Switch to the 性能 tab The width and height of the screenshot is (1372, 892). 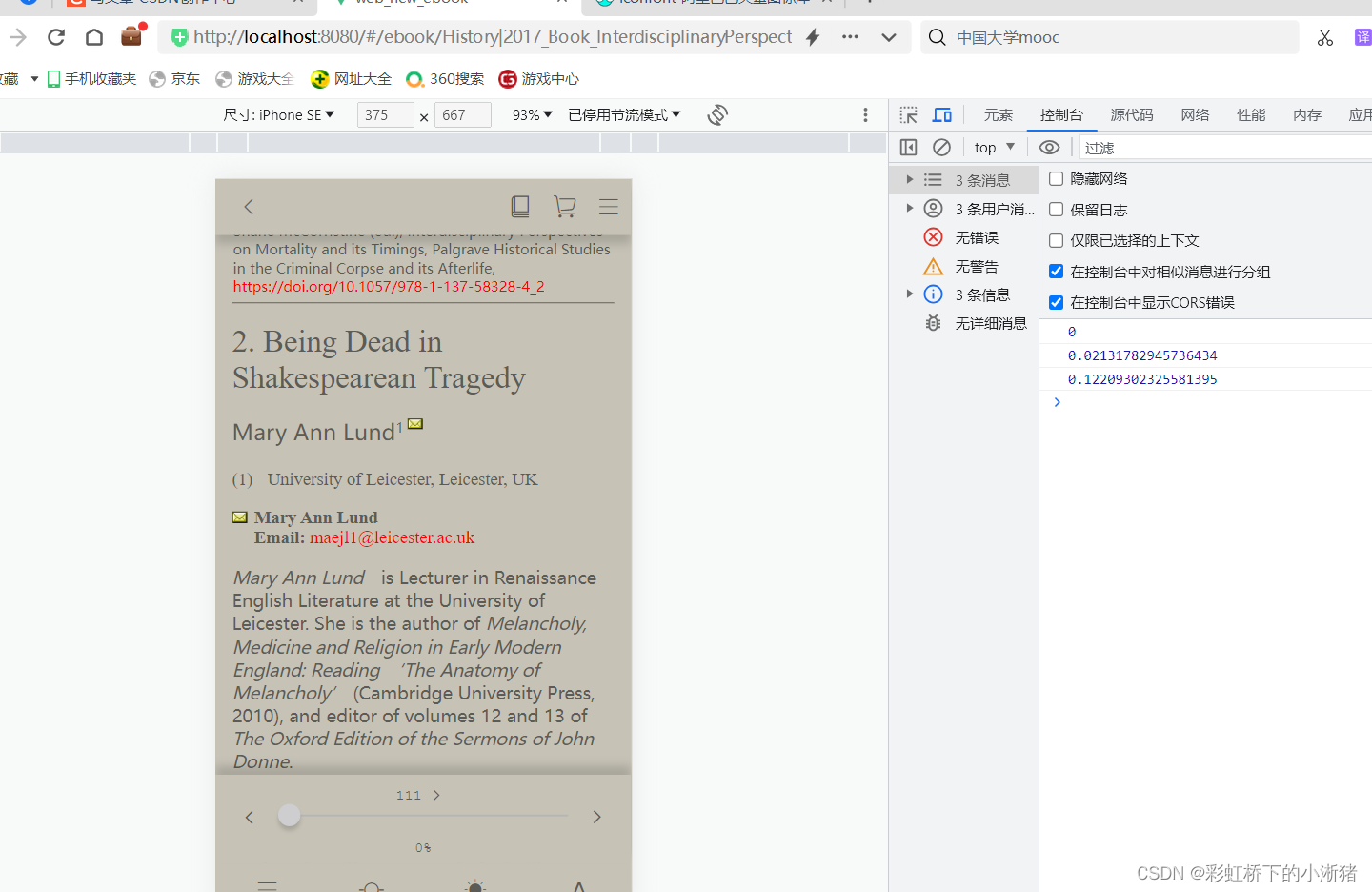pos(1251,114)
